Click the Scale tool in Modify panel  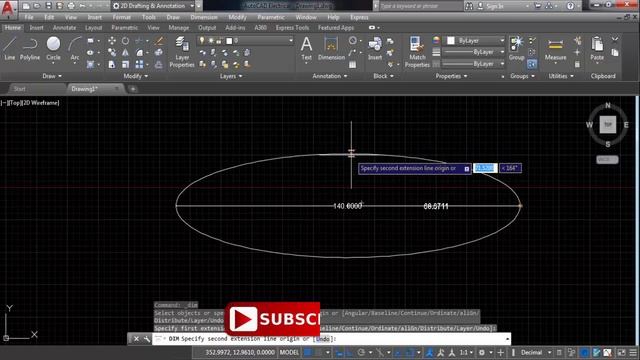[x=125, y=64]
